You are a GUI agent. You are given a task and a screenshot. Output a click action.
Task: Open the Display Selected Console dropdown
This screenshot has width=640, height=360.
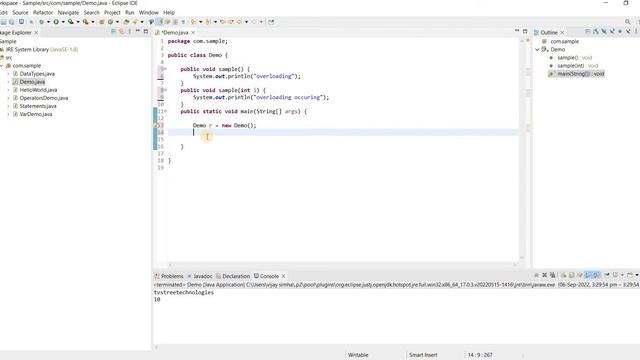[x=622, y=276]
